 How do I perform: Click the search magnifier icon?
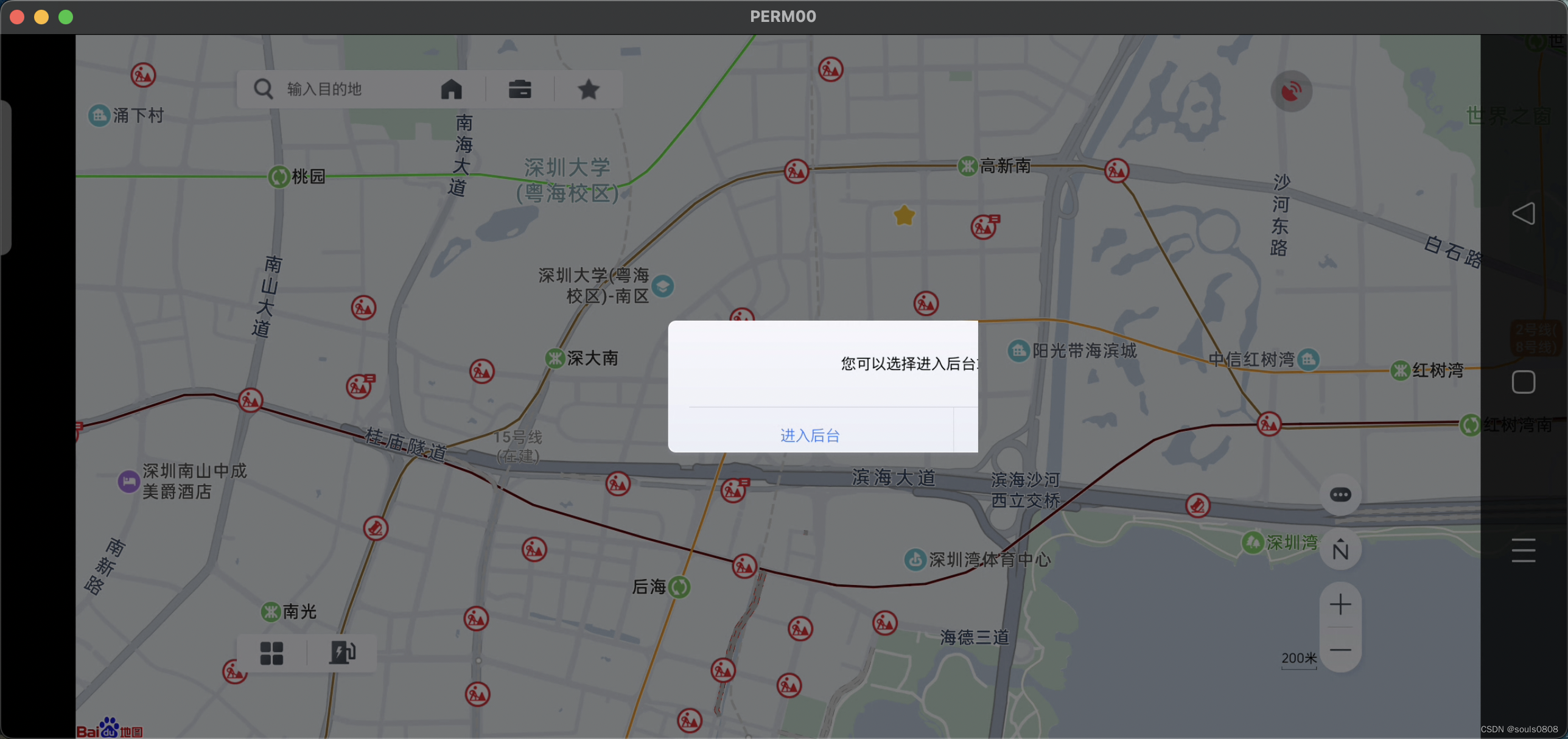point(263,89)
